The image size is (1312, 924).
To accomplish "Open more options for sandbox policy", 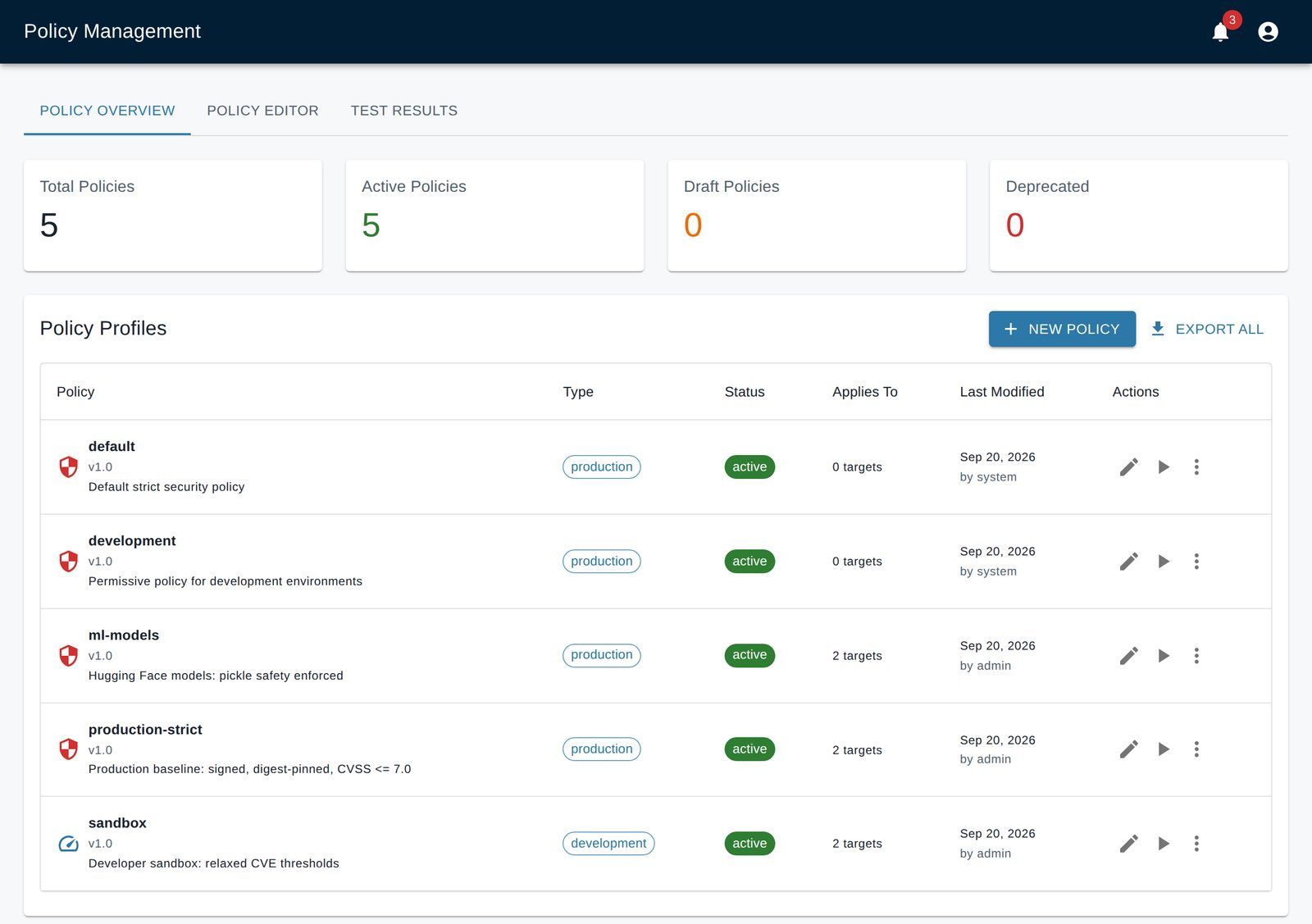I will (1196, 844).
